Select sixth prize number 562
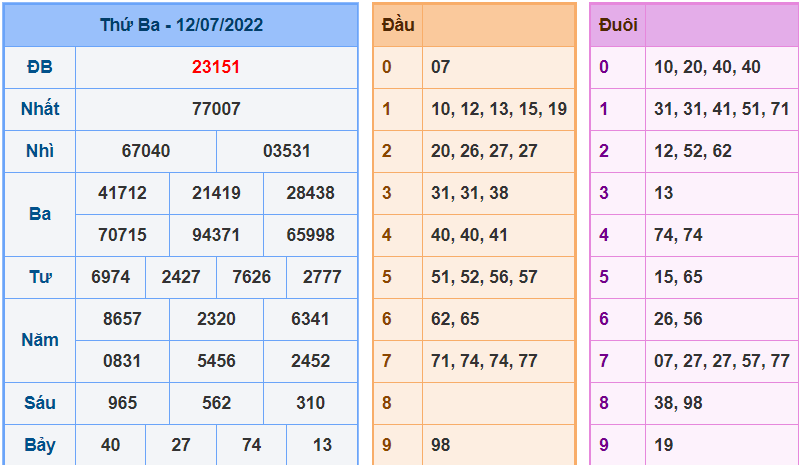This screenshot has width=799, height=465. pos(216,403)
